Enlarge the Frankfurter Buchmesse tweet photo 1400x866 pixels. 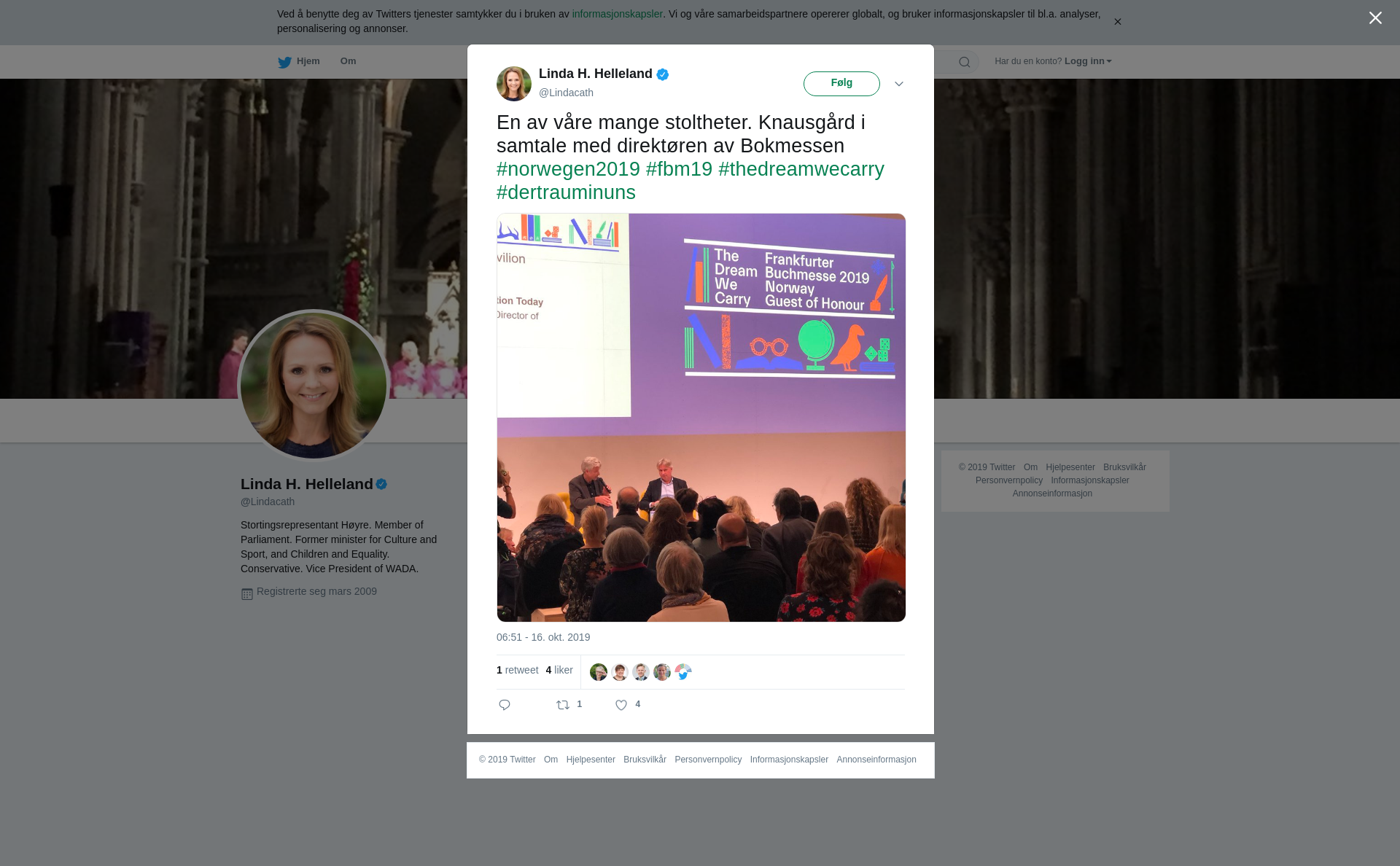pos(701,418)
